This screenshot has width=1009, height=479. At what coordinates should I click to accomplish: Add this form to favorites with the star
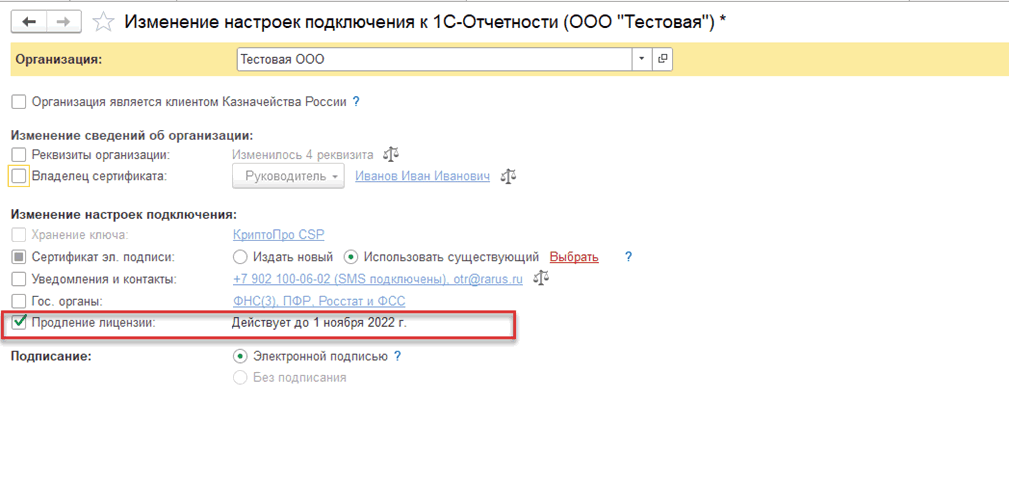102,22
